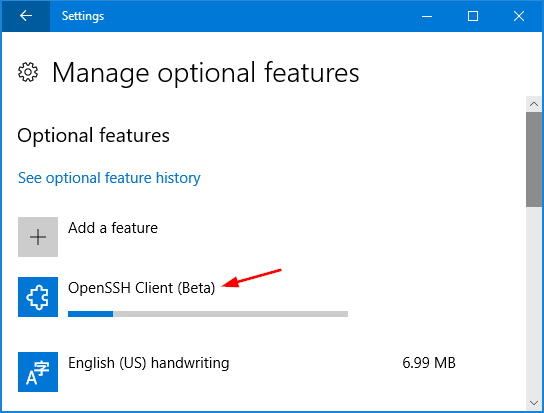544x413 pixels.
Task: Click the vertical scrollbar thumb
Action: point(534,160)
